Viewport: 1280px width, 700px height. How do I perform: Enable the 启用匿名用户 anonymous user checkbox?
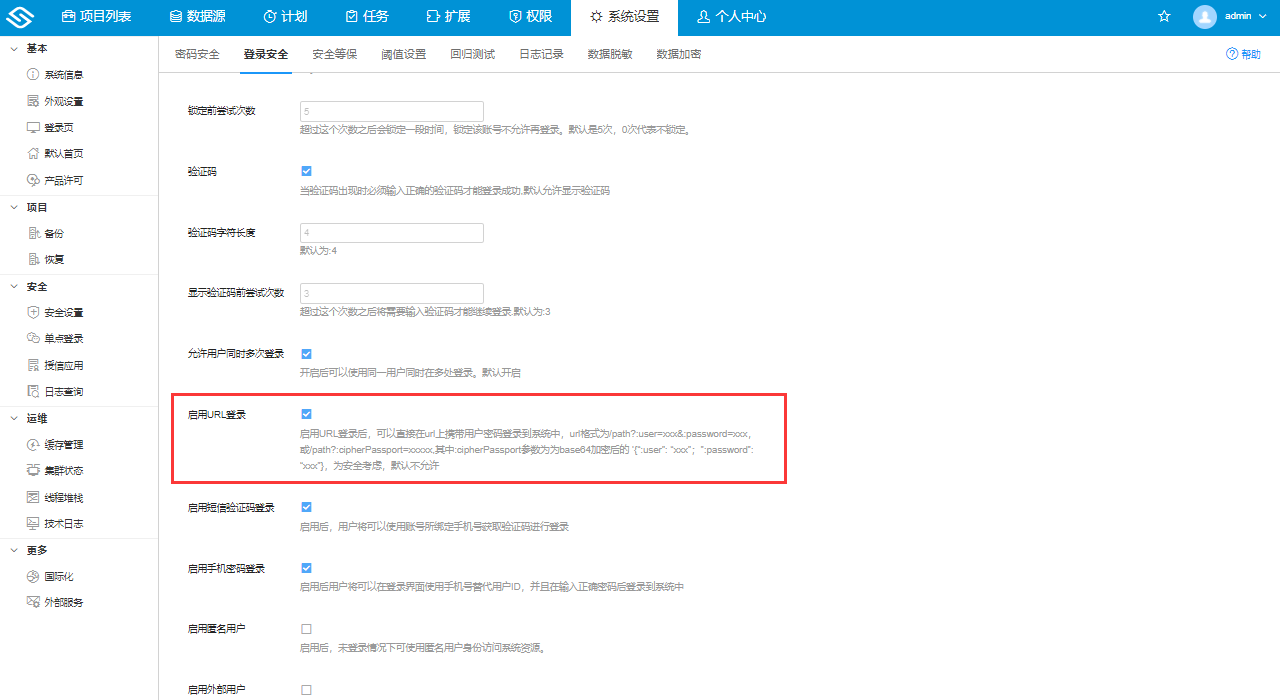(306, 627)
